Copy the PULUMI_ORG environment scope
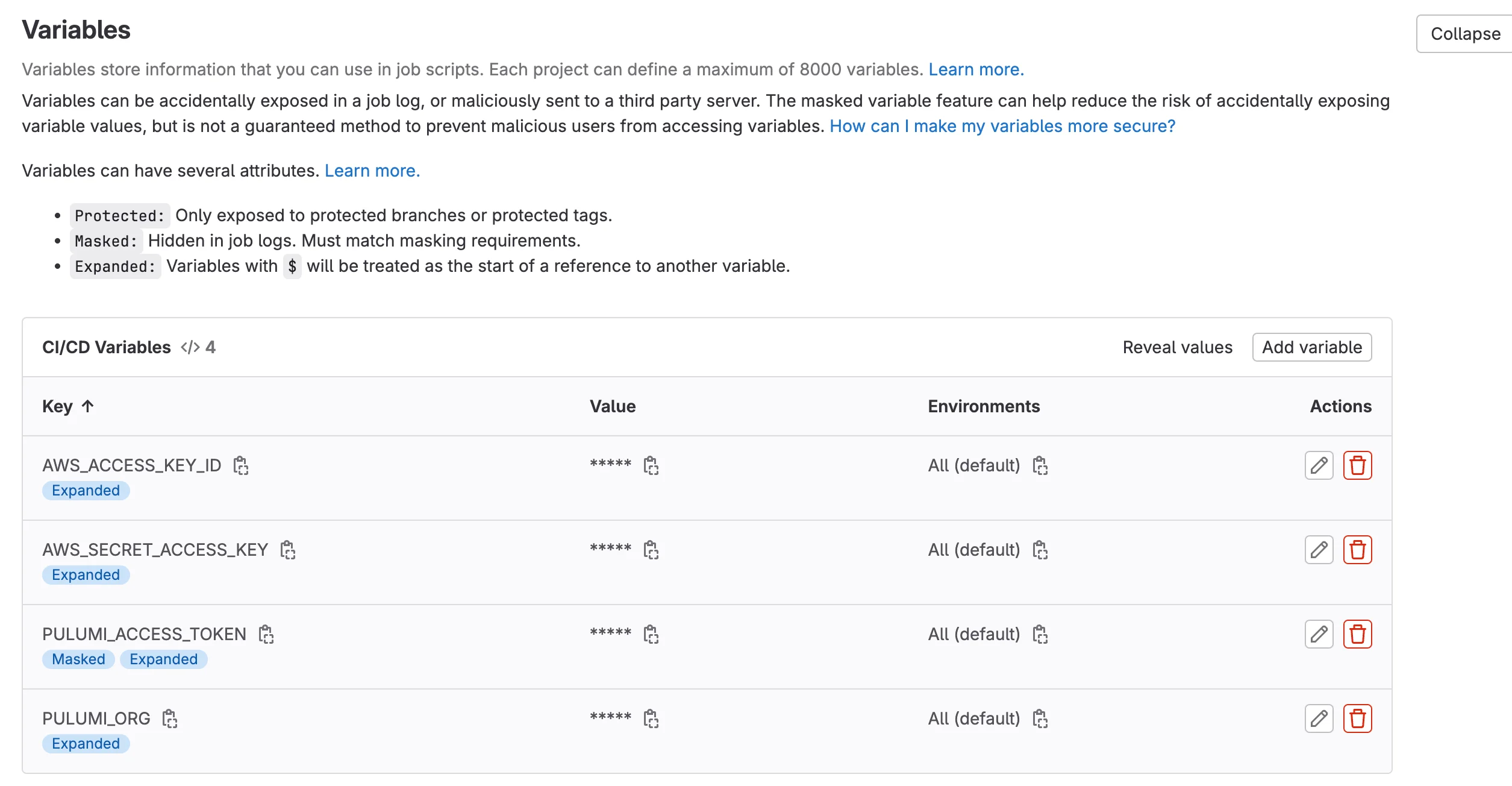Image resolution: width=1512 pixels, height=786 pixels. coord(1040,718)
